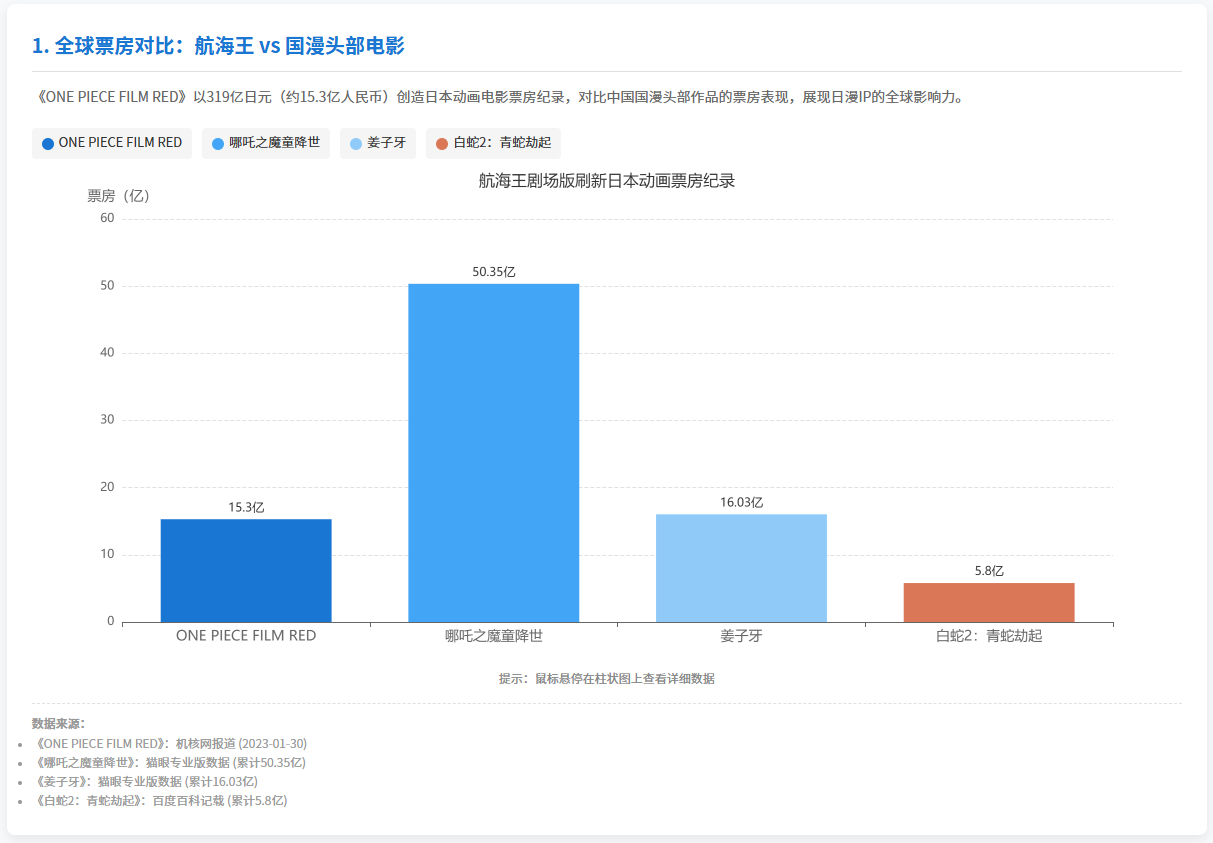The image size is (1213, 843).
Task: Select the tall 哪吒之魔童降世 bar
Action: tap(493, 452)
